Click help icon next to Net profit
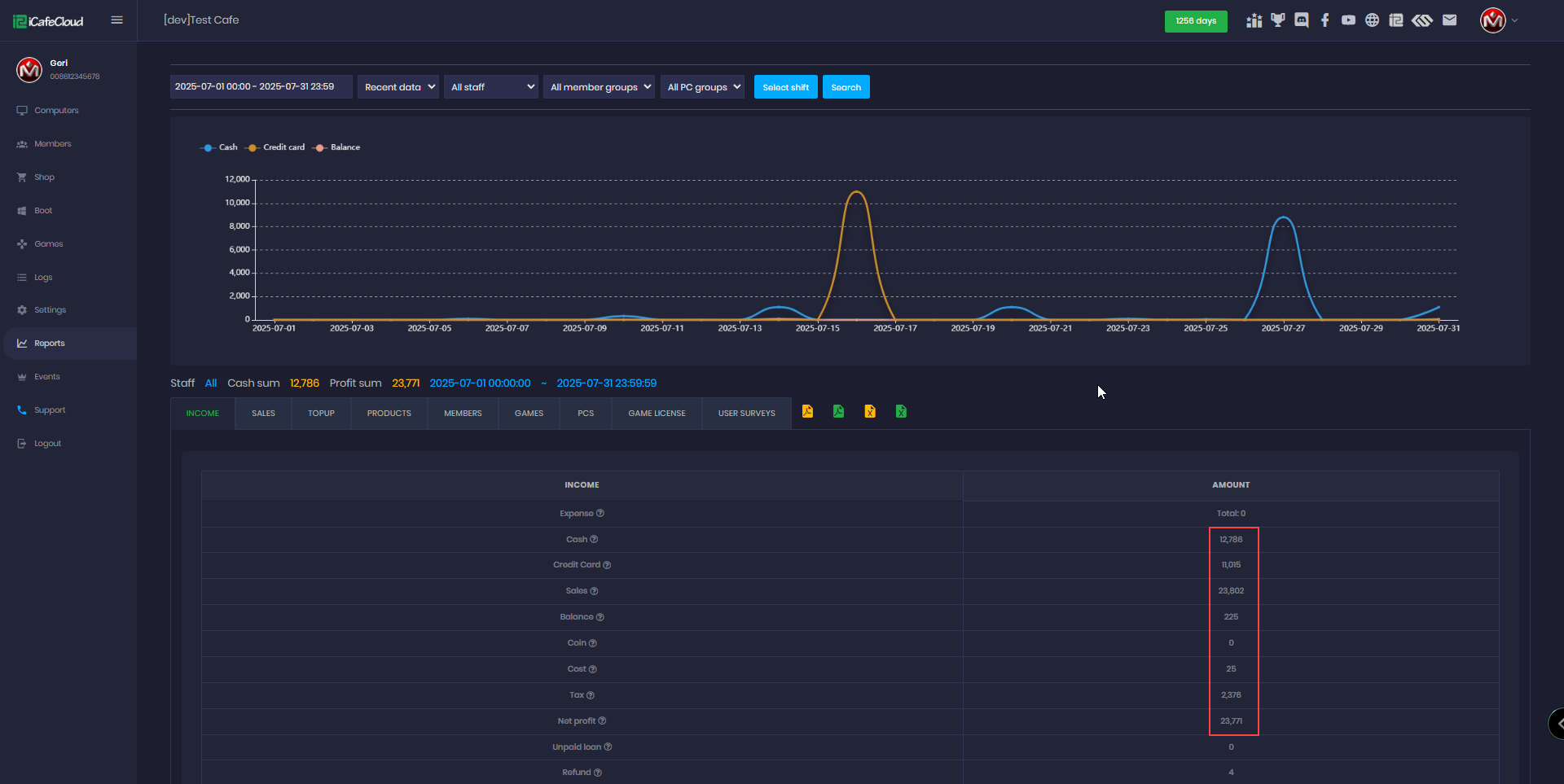 pyautogui.click(x=602, y=721)
